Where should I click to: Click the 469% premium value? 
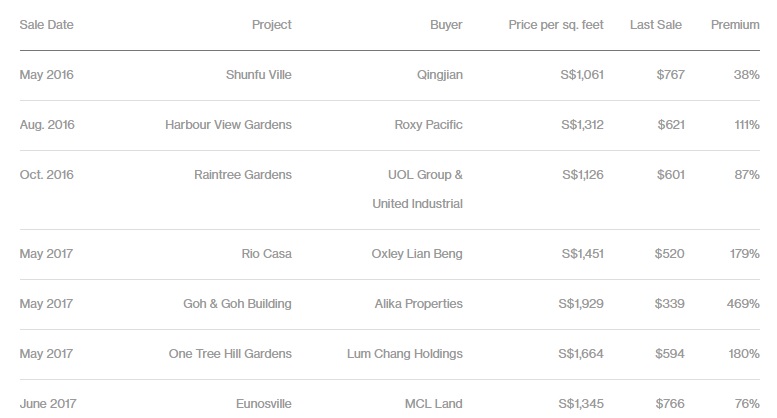coord(743,304)
